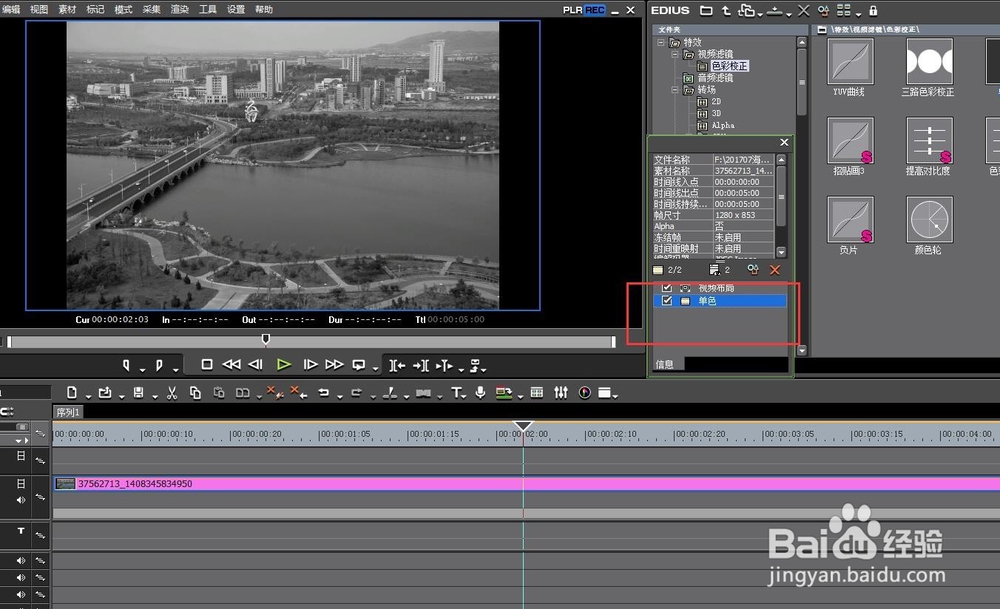Open effect settings icon in info panel

click(x=753, y=270)
